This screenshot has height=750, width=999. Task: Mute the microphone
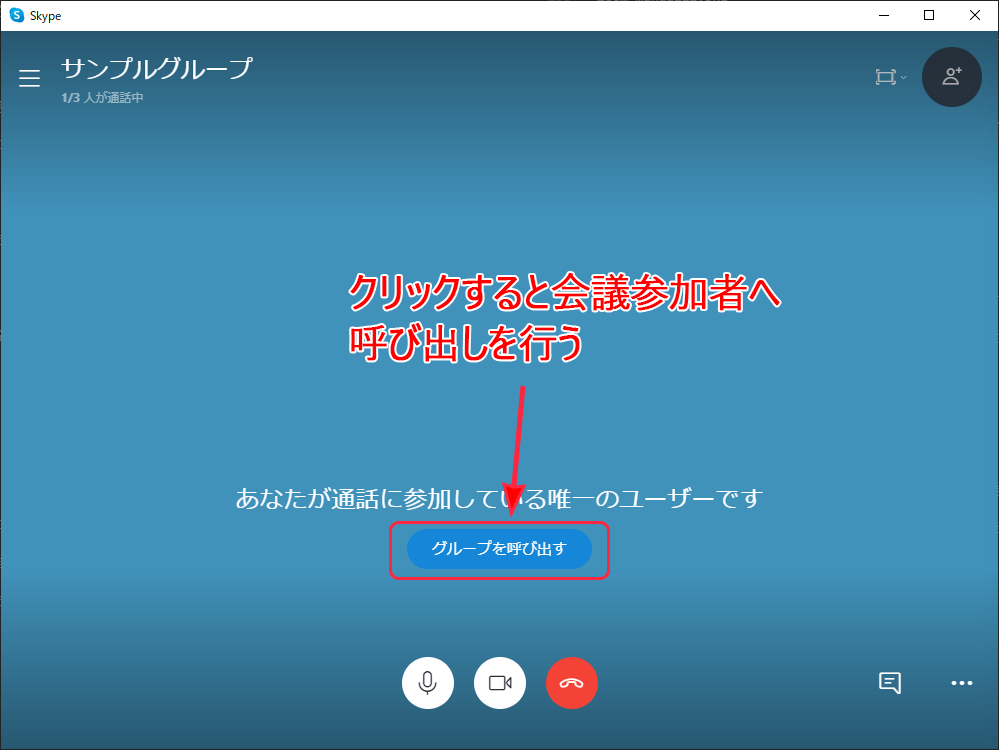click(x=428, y=683)
